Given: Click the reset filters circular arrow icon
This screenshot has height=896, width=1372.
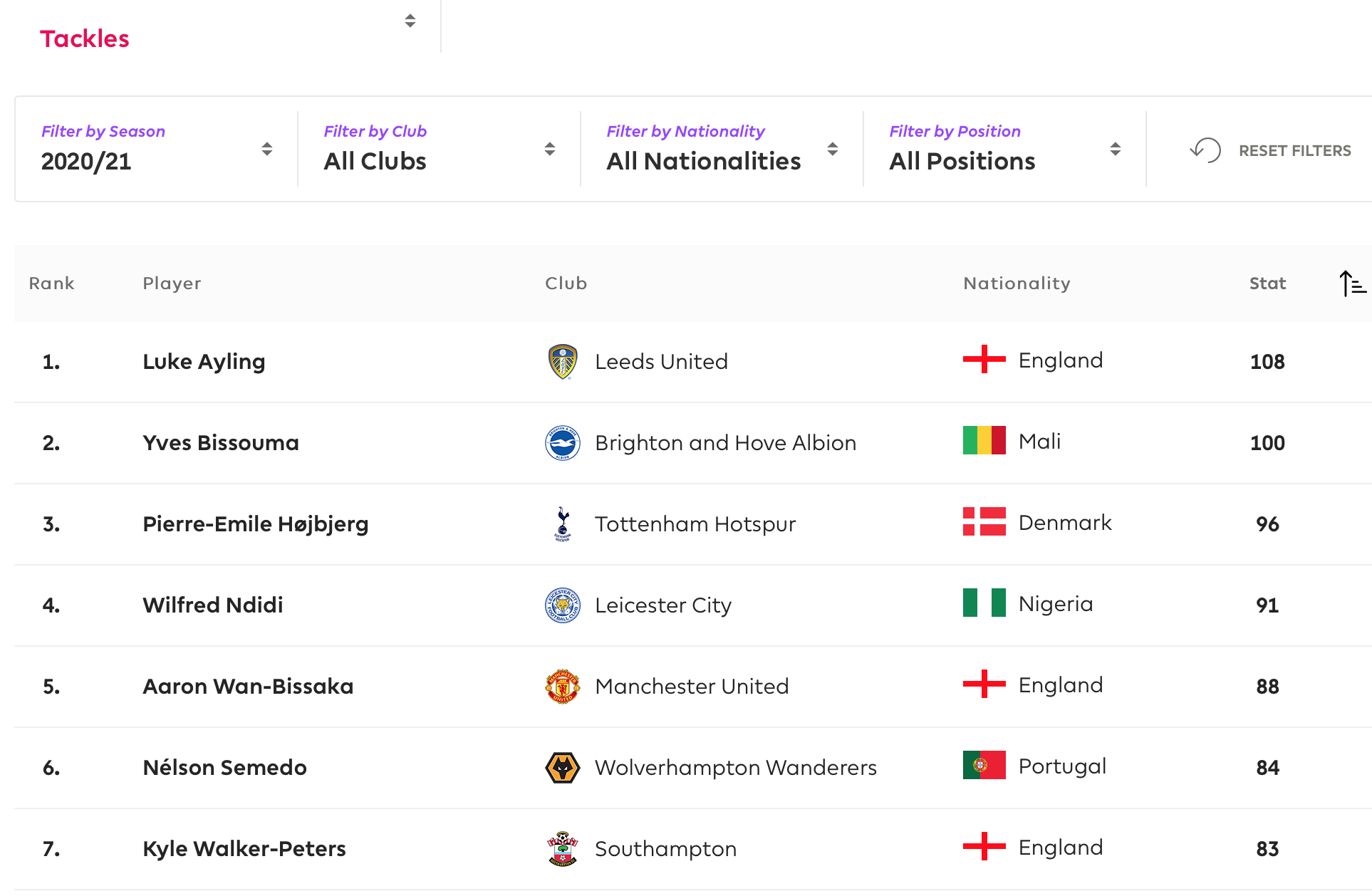Looking at the screenshot, I should click(x=1205, y=150).
